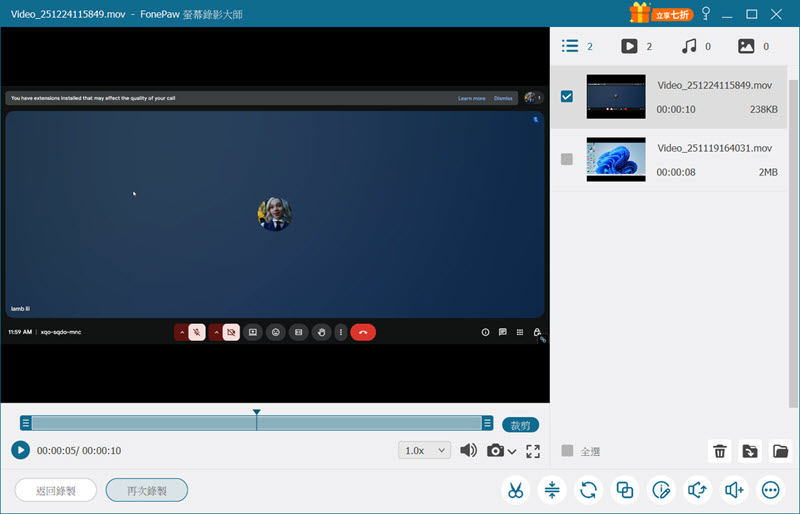Check the Video_251119164031.mov checkbox
Screen dimensions: 800x514
tap(567, 159)
